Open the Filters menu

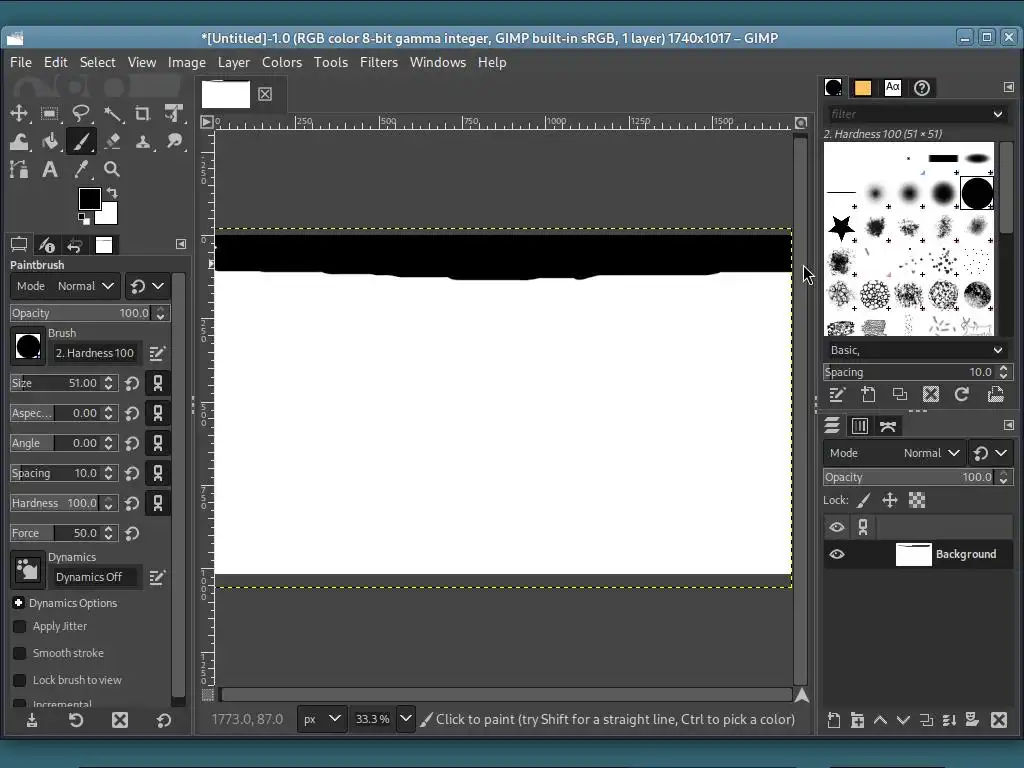[379, 62]
